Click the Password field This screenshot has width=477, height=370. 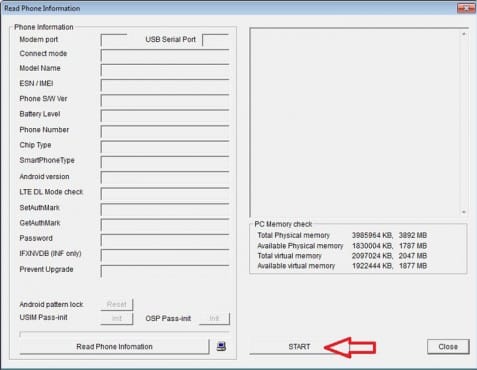tap(165, 240)
